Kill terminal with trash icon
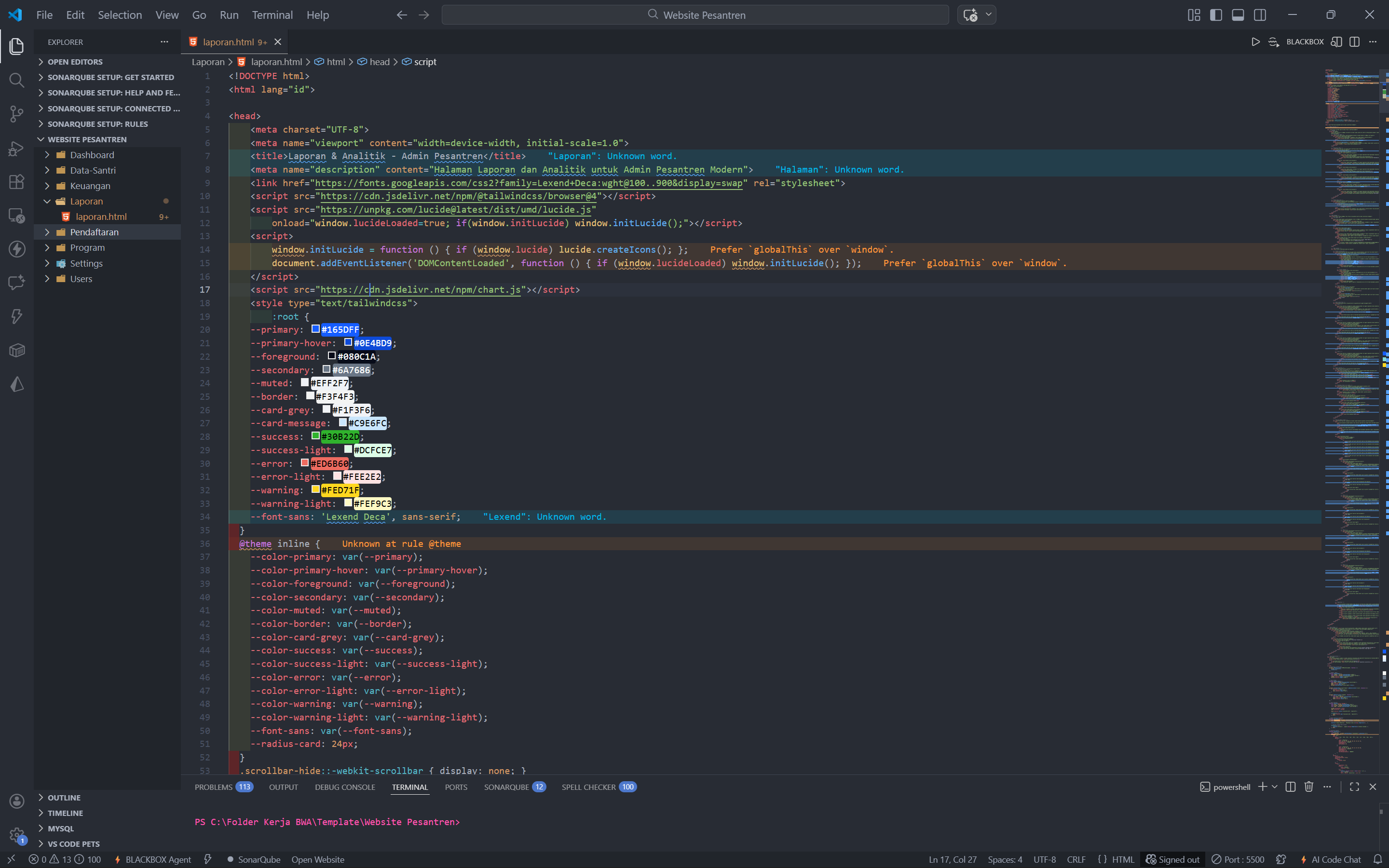The width and height of the screenshot is (1389, 868). click(1308, 787)
